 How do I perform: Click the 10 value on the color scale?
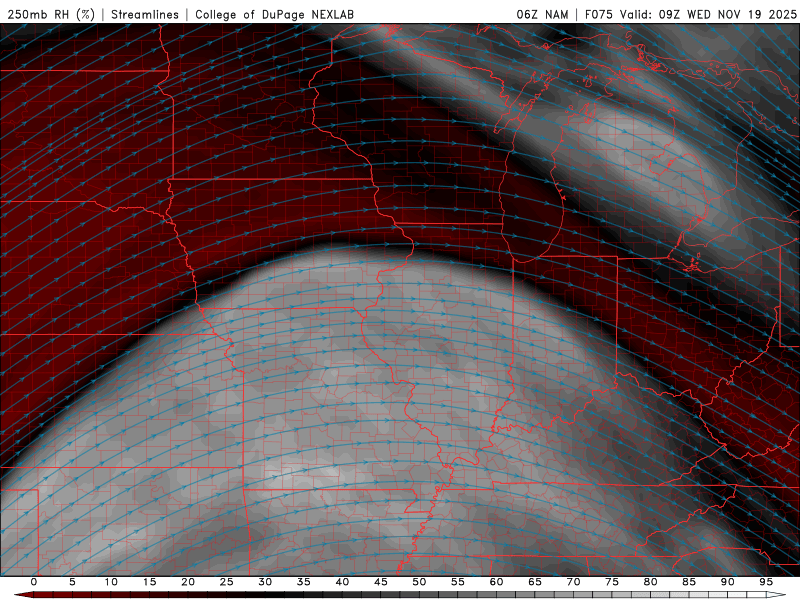(x=111, y=582)
